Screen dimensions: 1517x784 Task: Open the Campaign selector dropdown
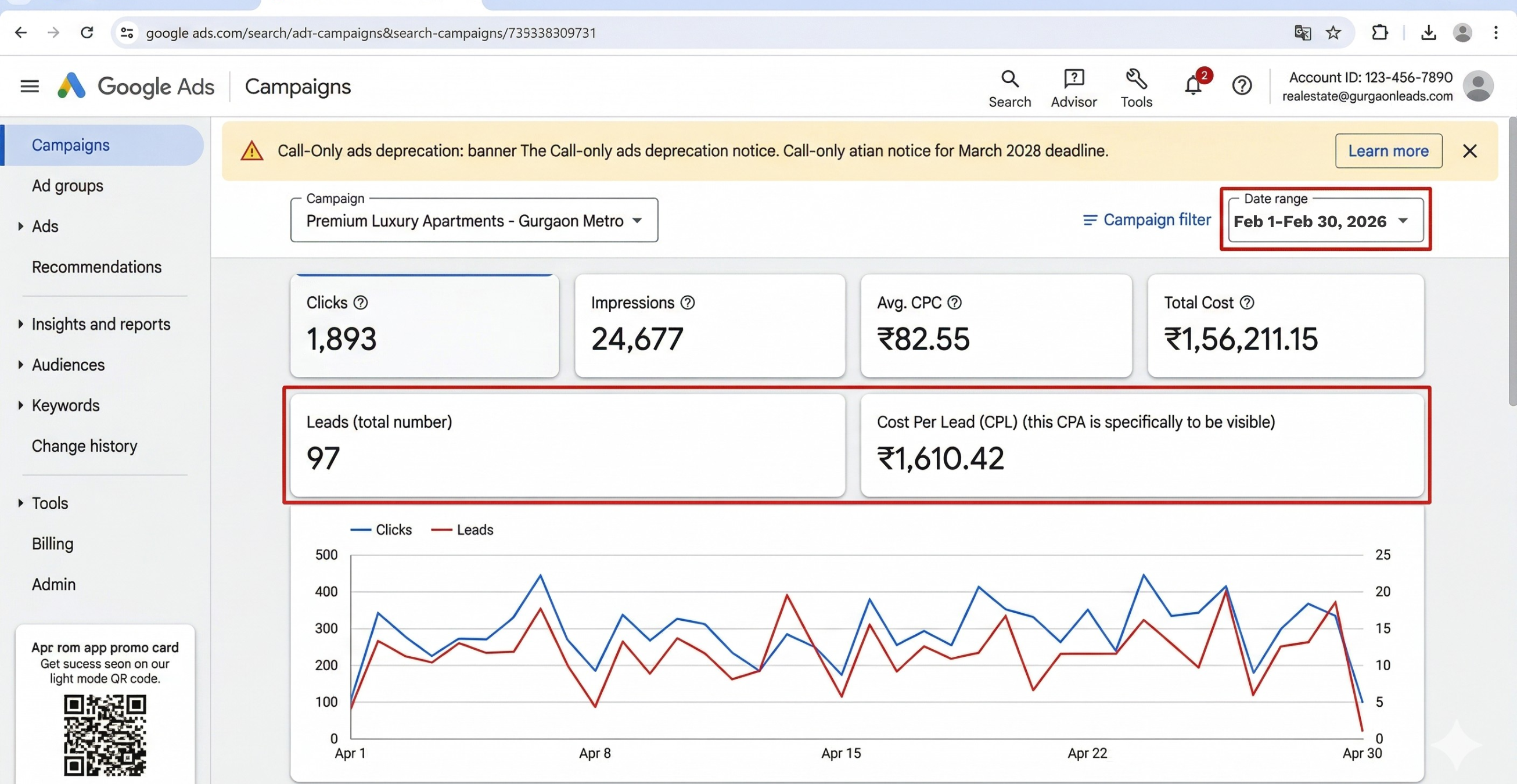[x=637, y=221]
